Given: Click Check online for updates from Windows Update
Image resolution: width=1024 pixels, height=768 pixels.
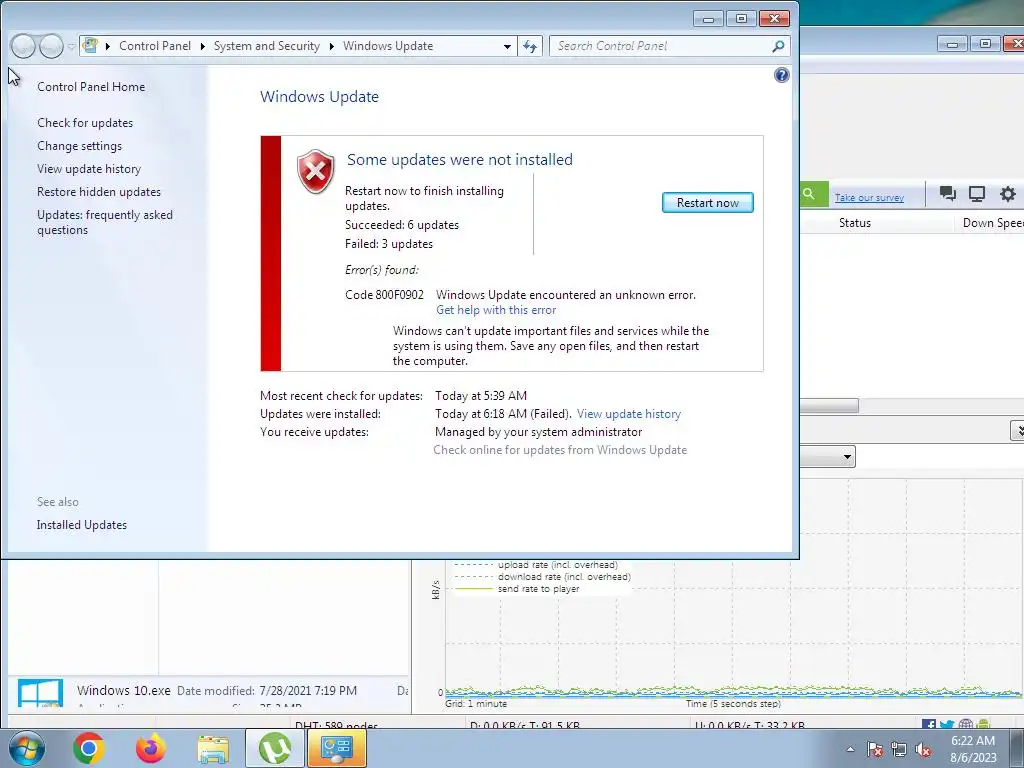Looking at the screenshot, I should pos(560,450).
